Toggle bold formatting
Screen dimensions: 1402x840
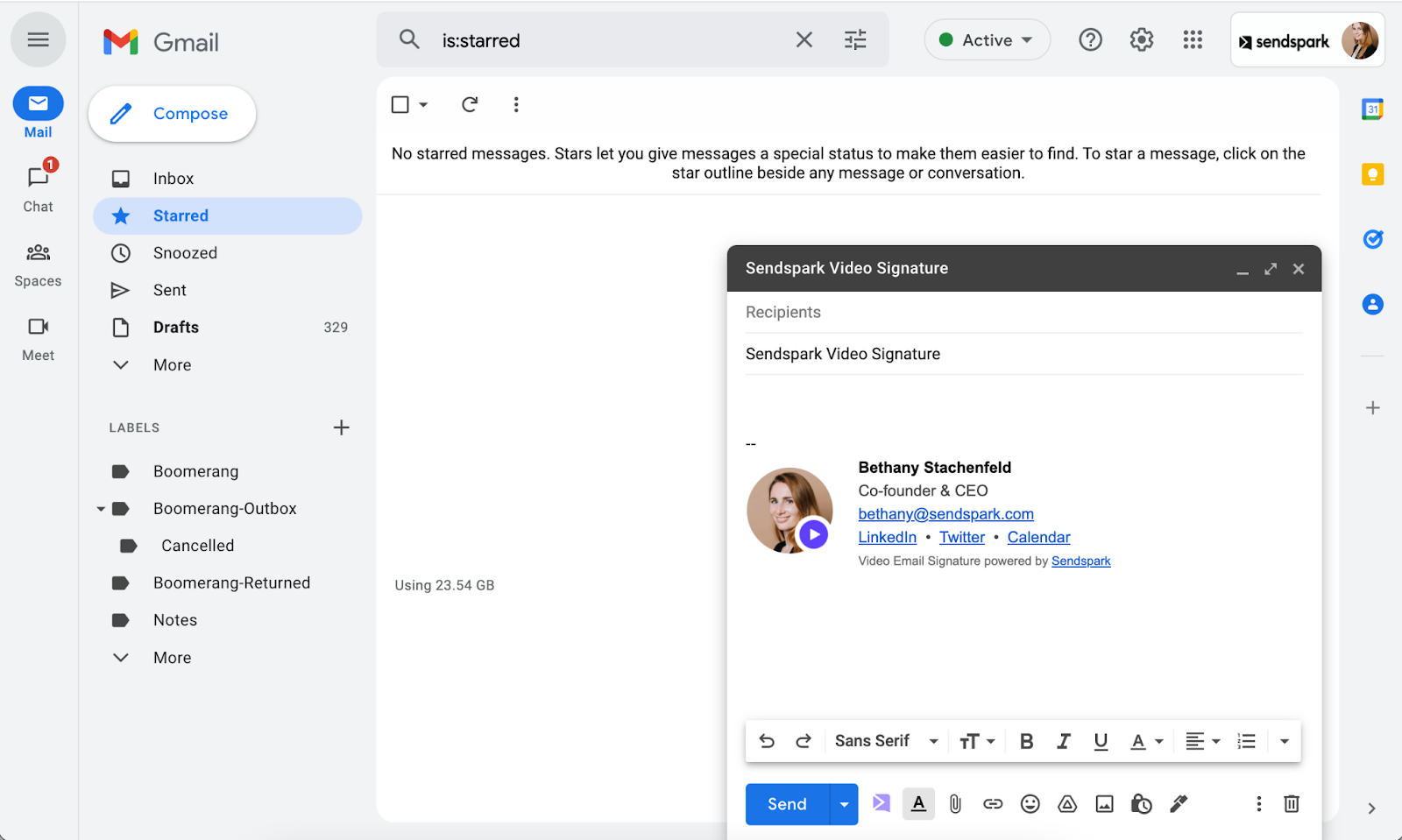[x=1026, y=742]
